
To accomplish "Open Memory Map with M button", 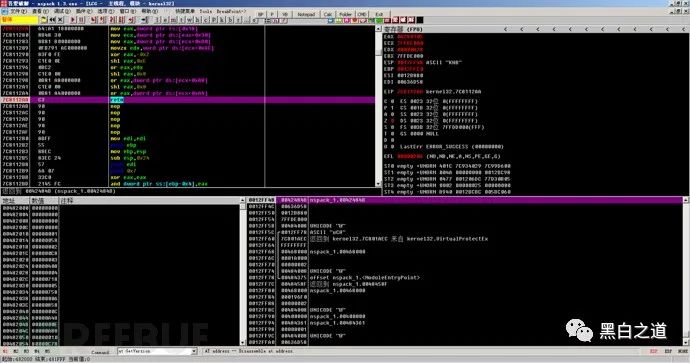I will [x=173, y=20].
